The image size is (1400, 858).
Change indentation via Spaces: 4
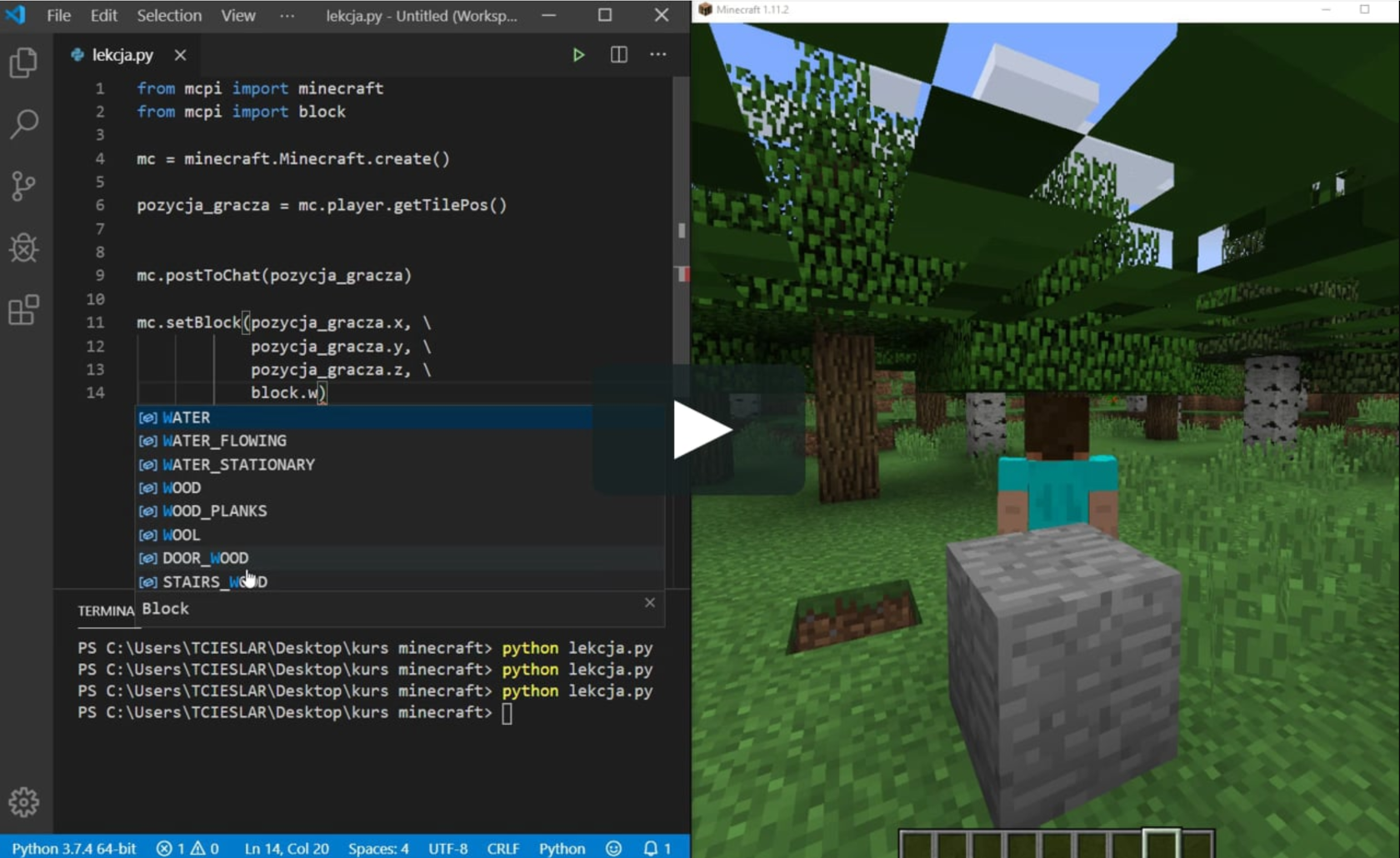tap(378, 848)
